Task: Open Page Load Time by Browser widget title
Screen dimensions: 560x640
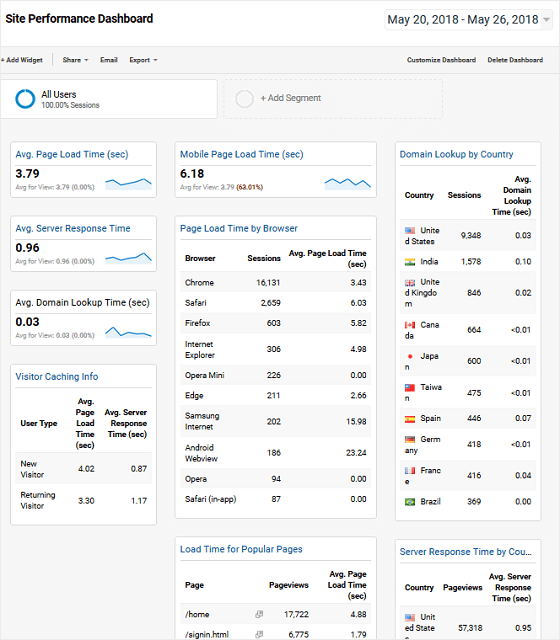Action: pyautogui.click(x=239, y=229)
